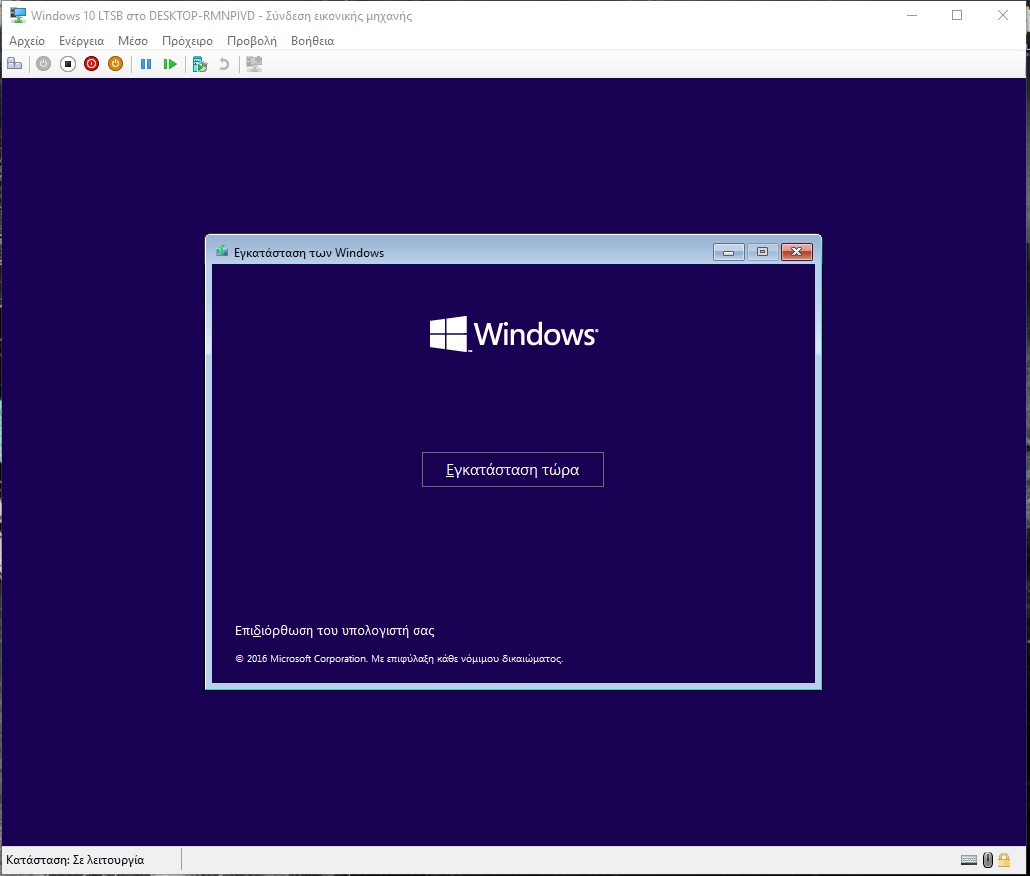
Task: Click the Εγκατάσταση τώρα button
Action: [512, 470]
